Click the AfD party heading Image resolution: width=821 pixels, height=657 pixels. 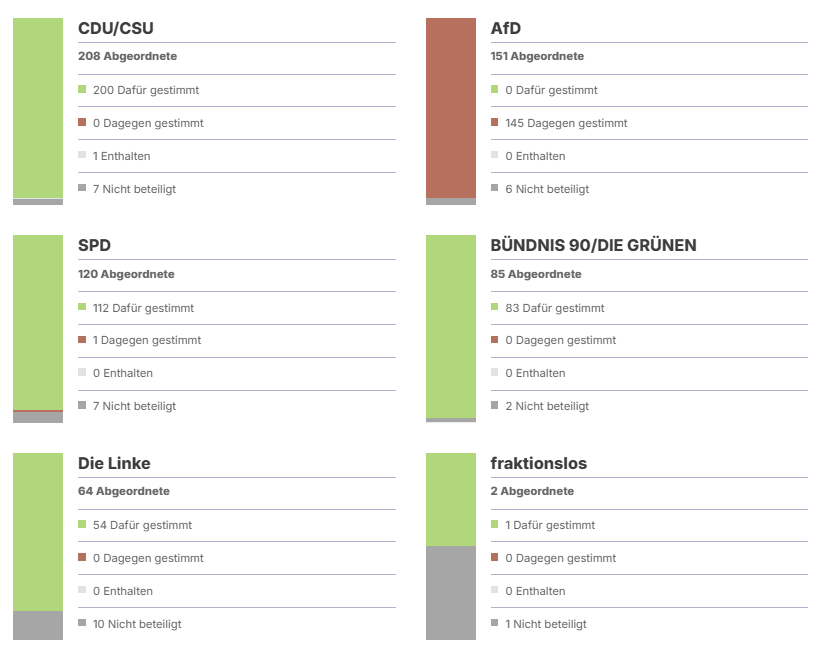pos(506,28)
